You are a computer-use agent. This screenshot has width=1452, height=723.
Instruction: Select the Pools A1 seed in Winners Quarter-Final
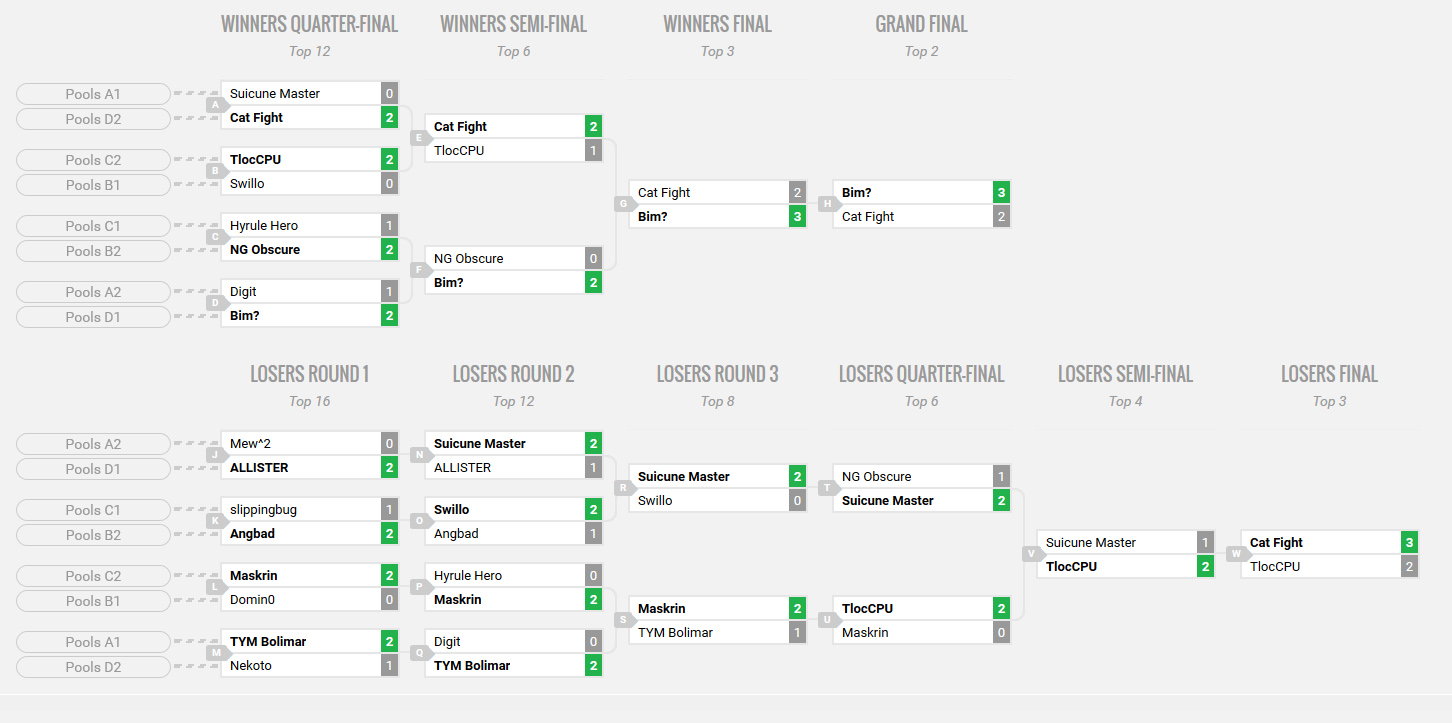pos(93,94)
